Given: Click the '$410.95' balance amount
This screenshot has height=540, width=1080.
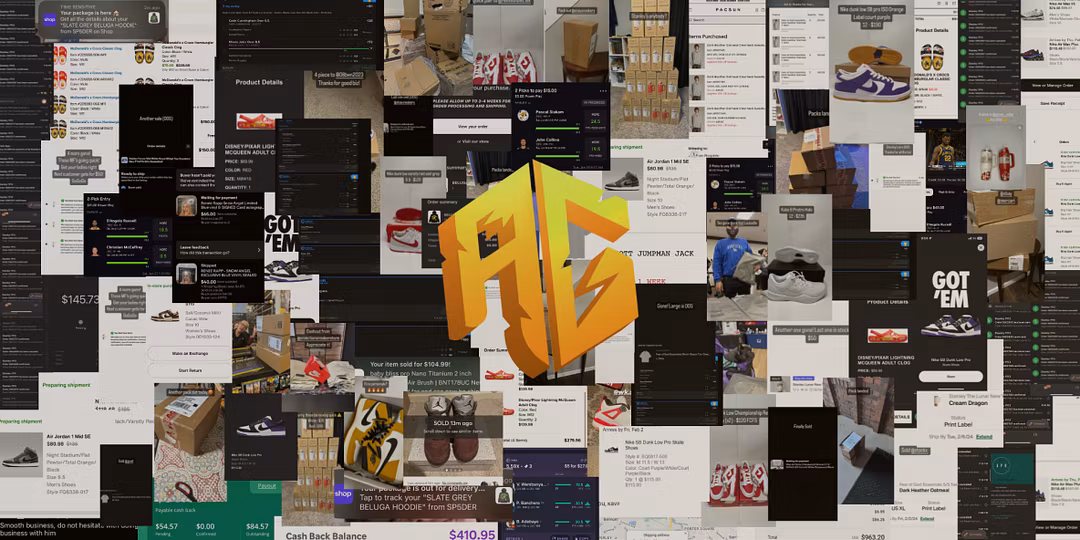Looking at the screenshot, I should pyautogui.click(x=472, y=534).
